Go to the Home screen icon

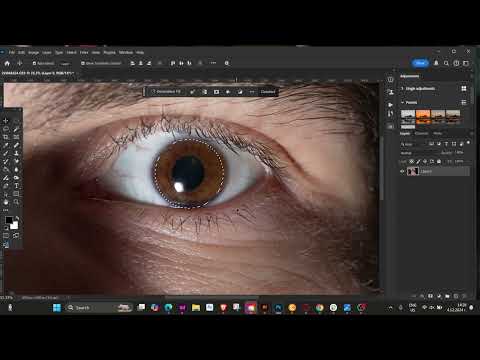pos(7,63)
